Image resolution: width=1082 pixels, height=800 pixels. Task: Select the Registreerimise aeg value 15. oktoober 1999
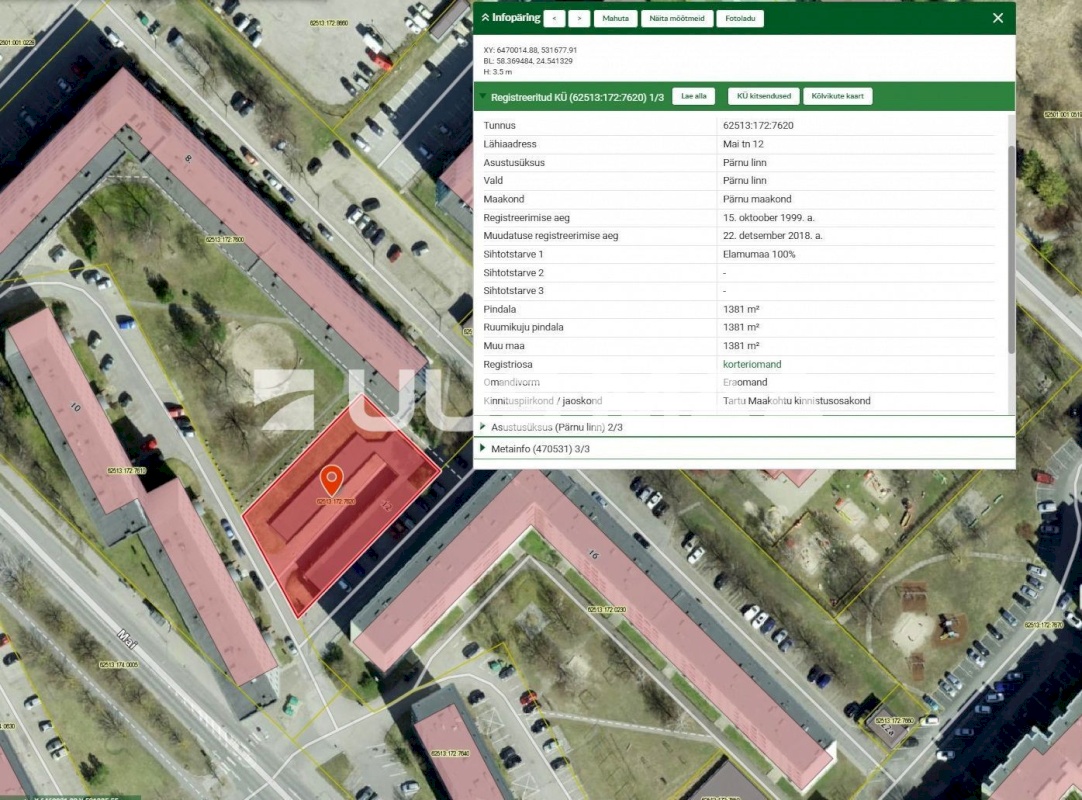point(769,217)
